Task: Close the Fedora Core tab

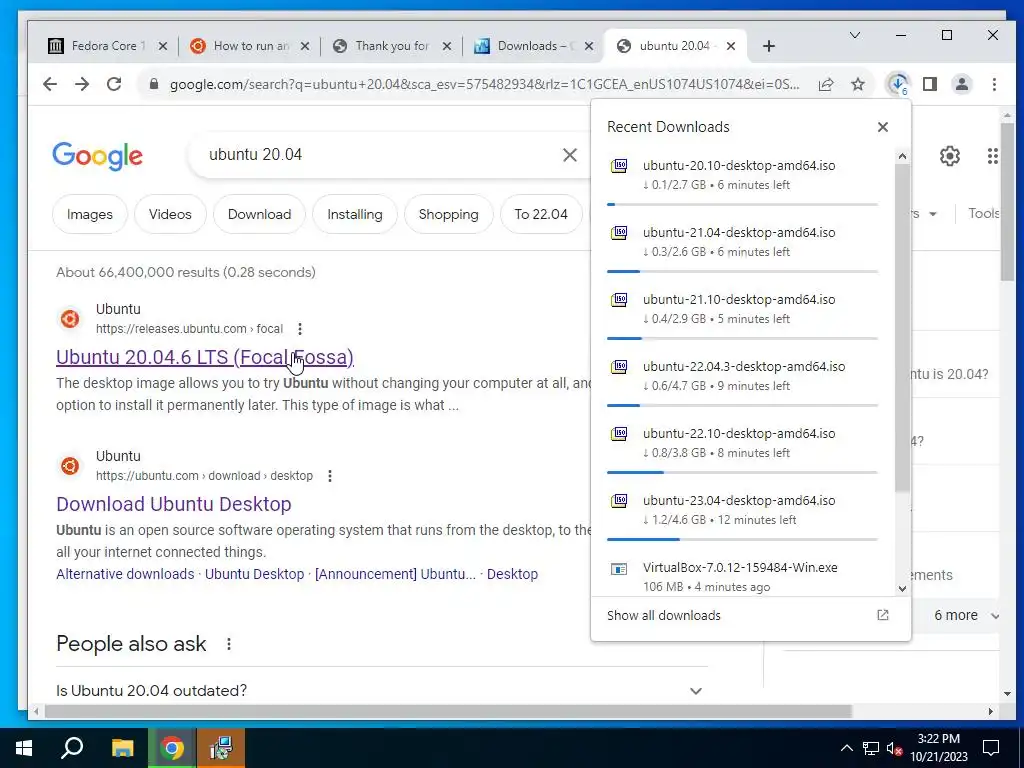Action: point(163,46)
